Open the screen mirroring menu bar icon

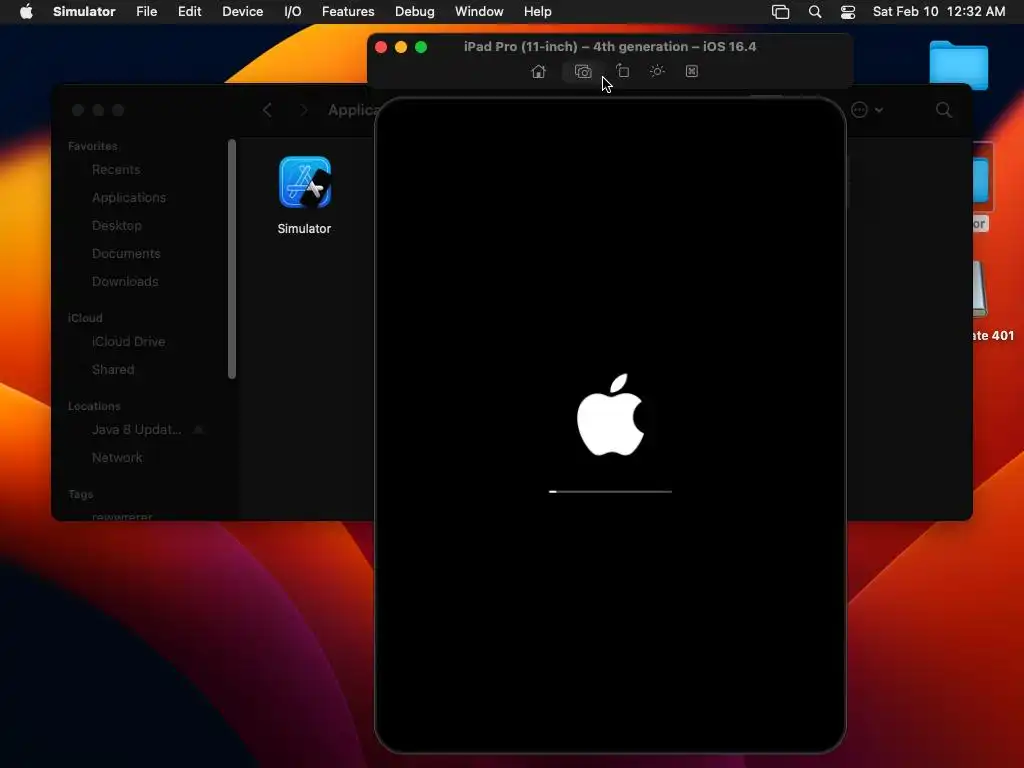coord(780,12)
